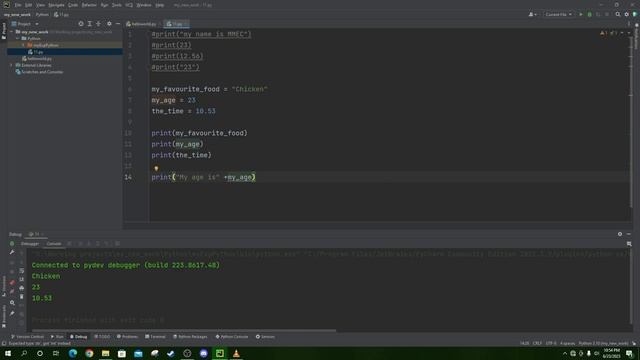
Task: Switch to the Console tab
Action: [53, 244]
